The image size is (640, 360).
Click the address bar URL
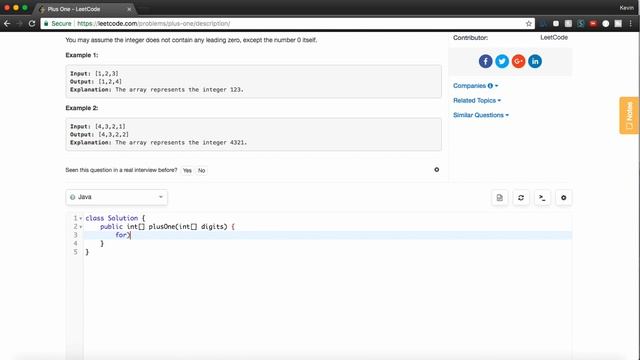point(153,24)
